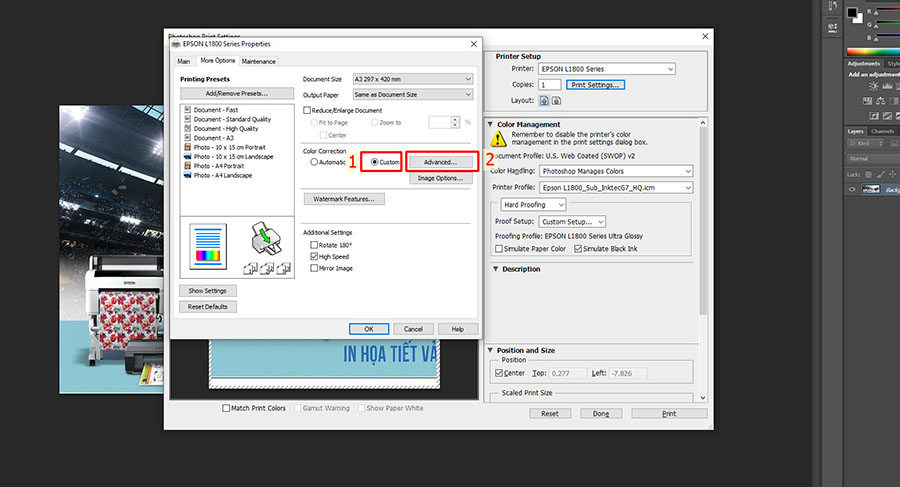Image resolution: width=900 pixels, height=487 pixels.
Task: Click the foreground color swatch
Action: pyautogui.click(x=852, y=13)
